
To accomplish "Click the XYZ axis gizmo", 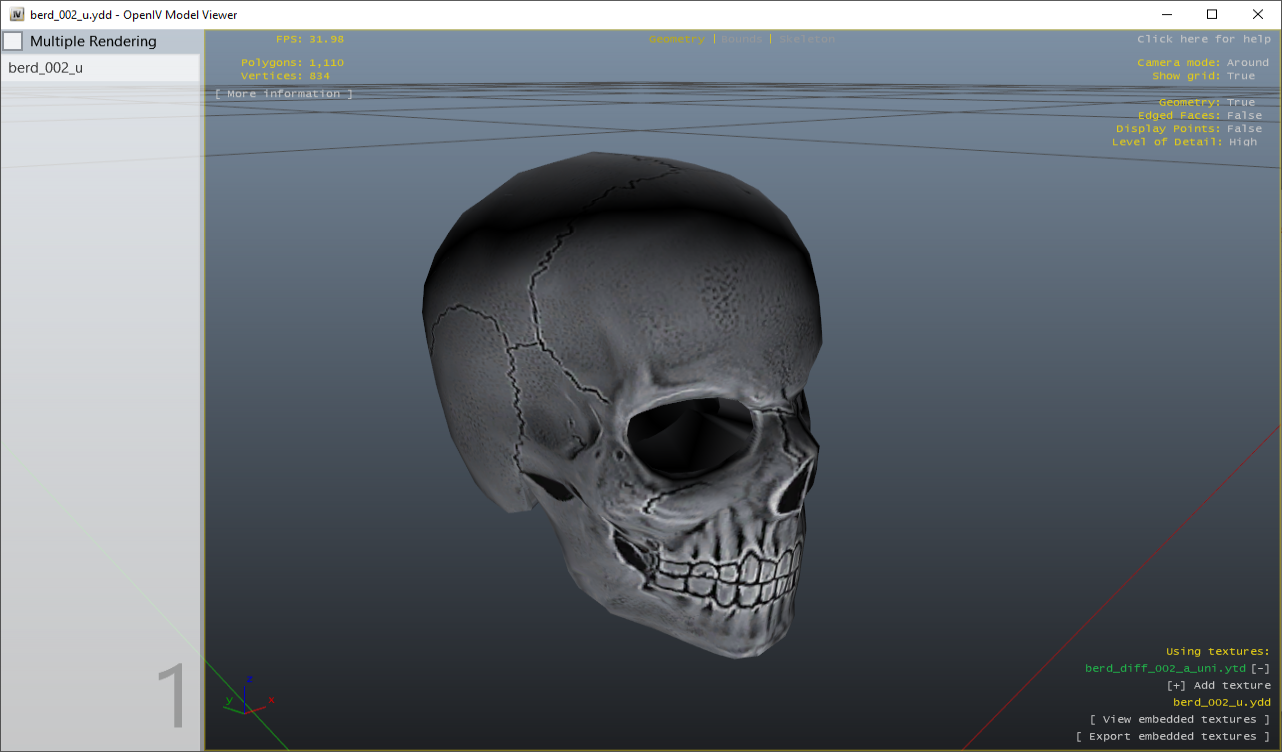I will coord(248,698).
